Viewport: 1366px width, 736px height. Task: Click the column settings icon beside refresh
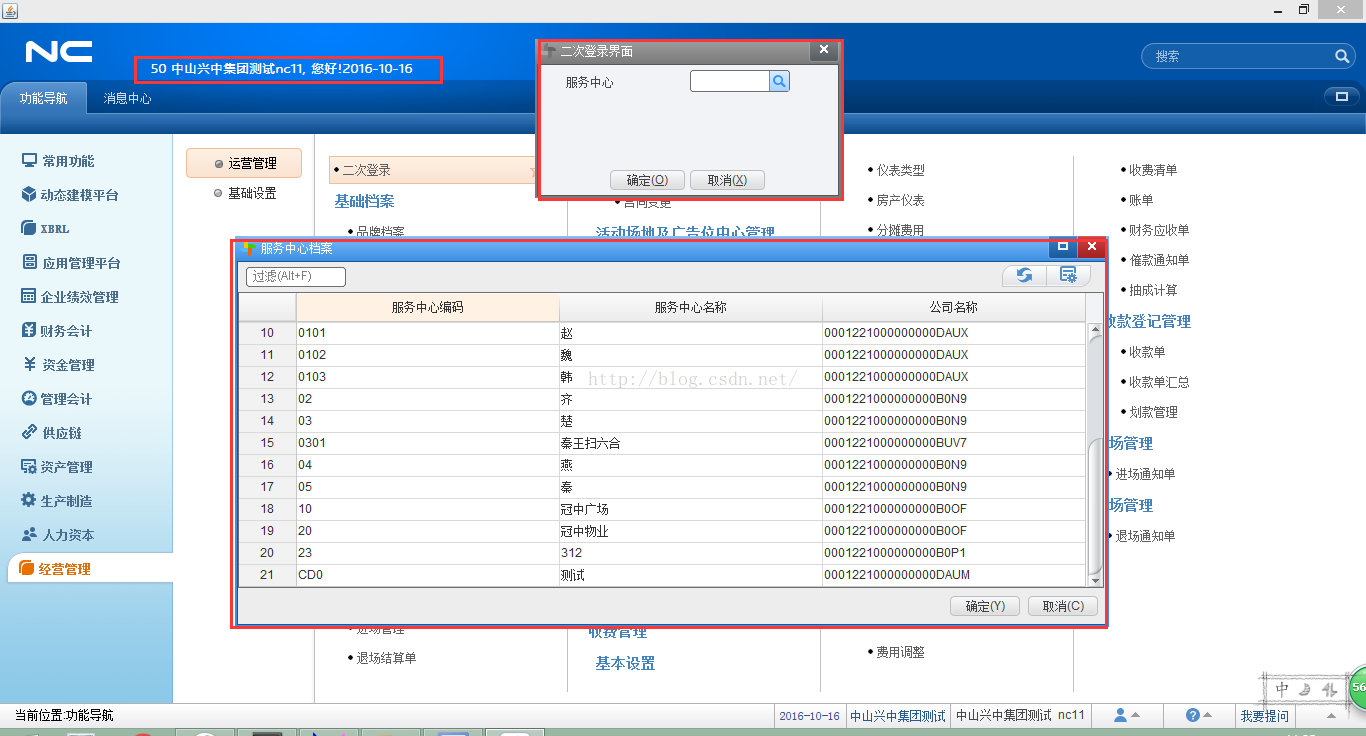tap(1068, 275)
